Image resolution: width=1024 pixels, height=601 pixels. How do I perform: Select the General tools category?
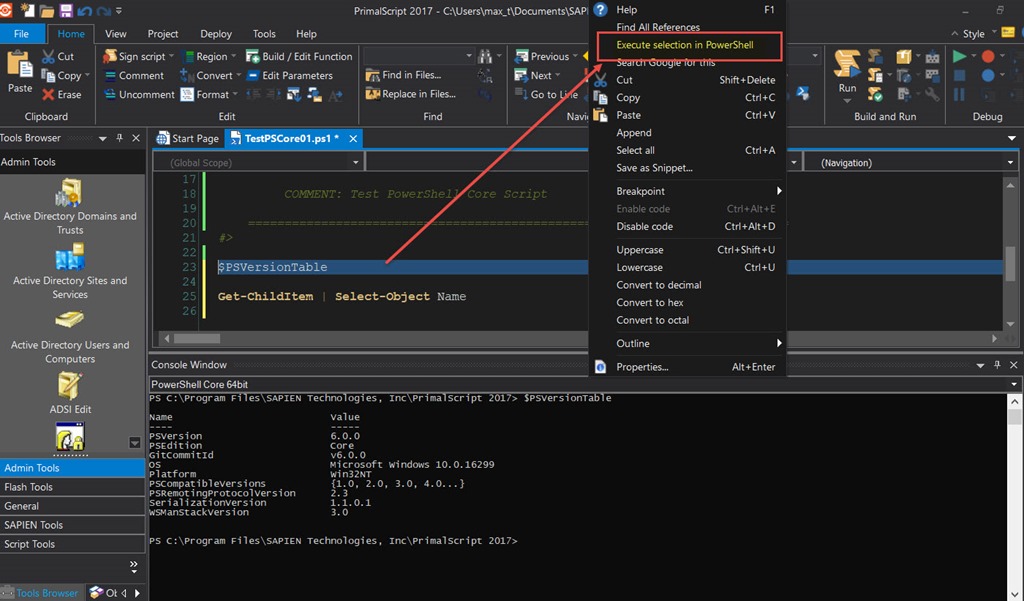pyautogui.click(x=72, y=506)
